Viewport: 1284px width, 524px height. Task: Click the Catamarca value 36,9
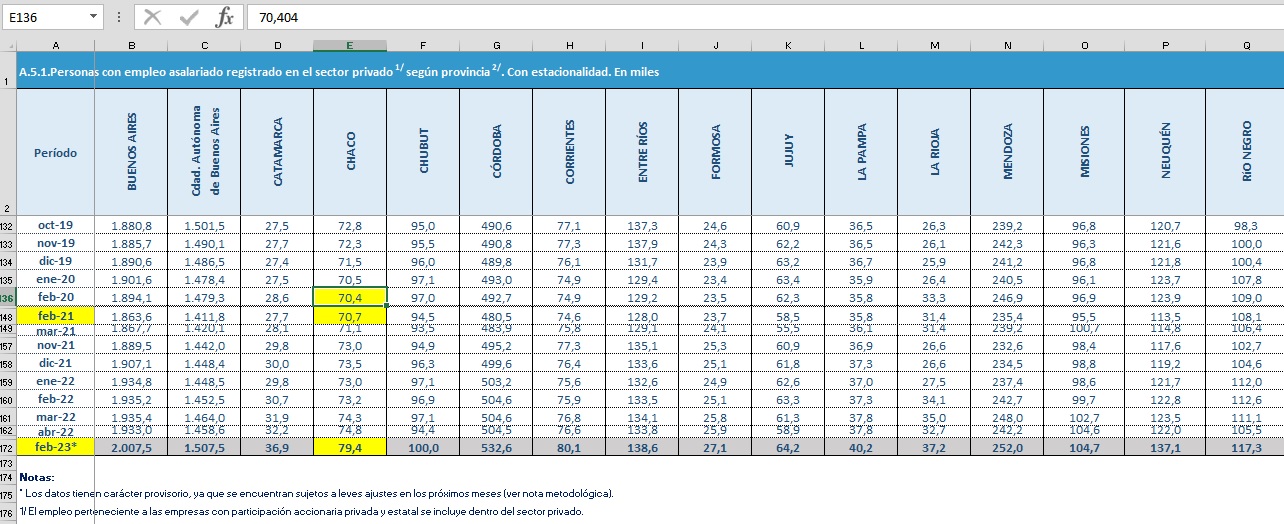[x=277, y=448]
